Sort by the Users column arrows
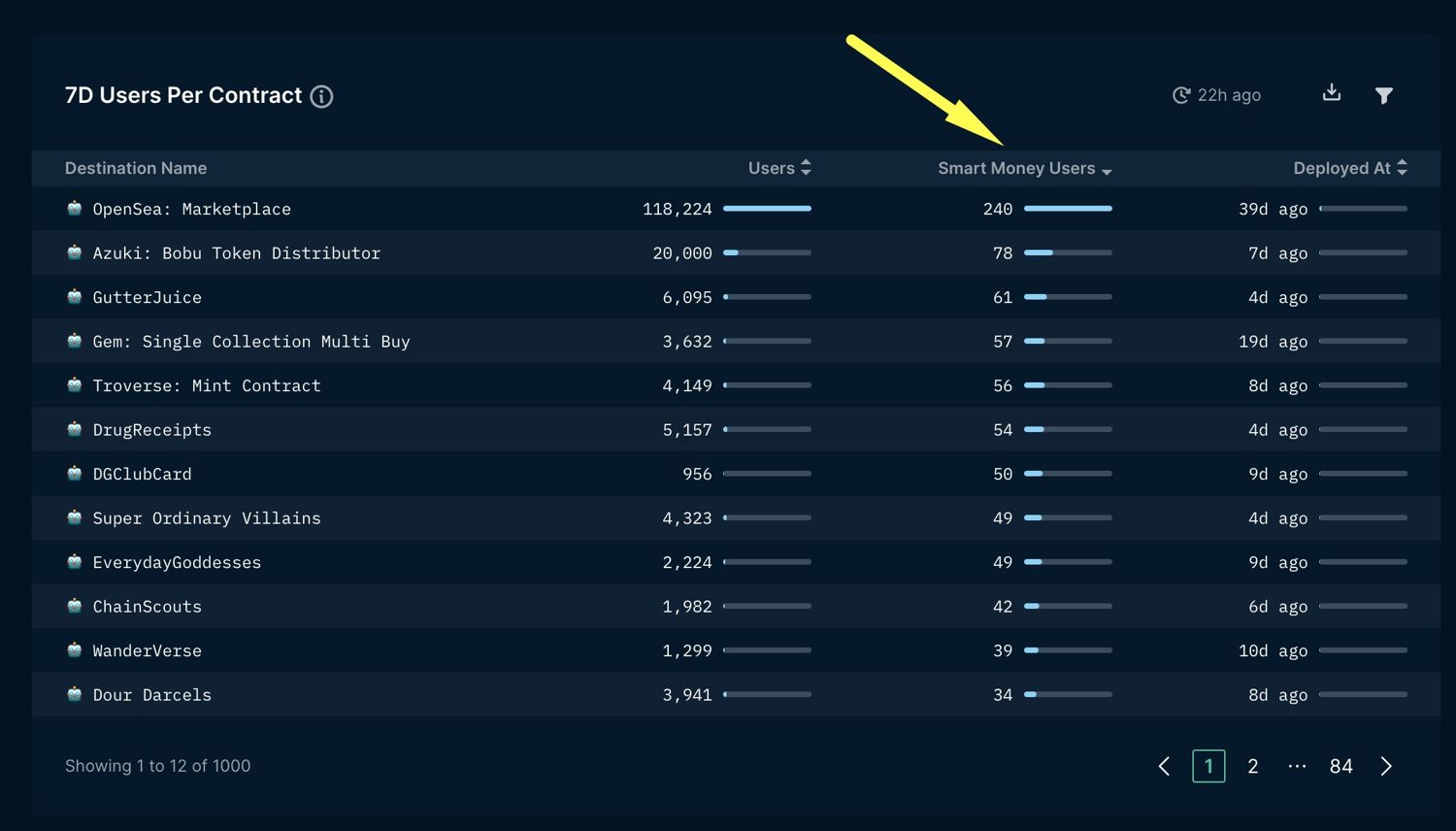Screen dimensions: 1456x831 click(806, 168)
